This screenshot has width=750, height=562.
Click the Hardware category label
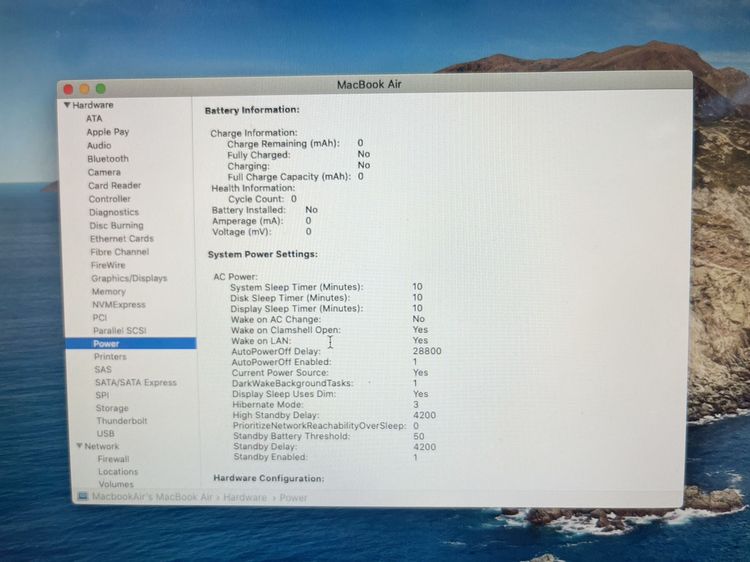[93, 105]
